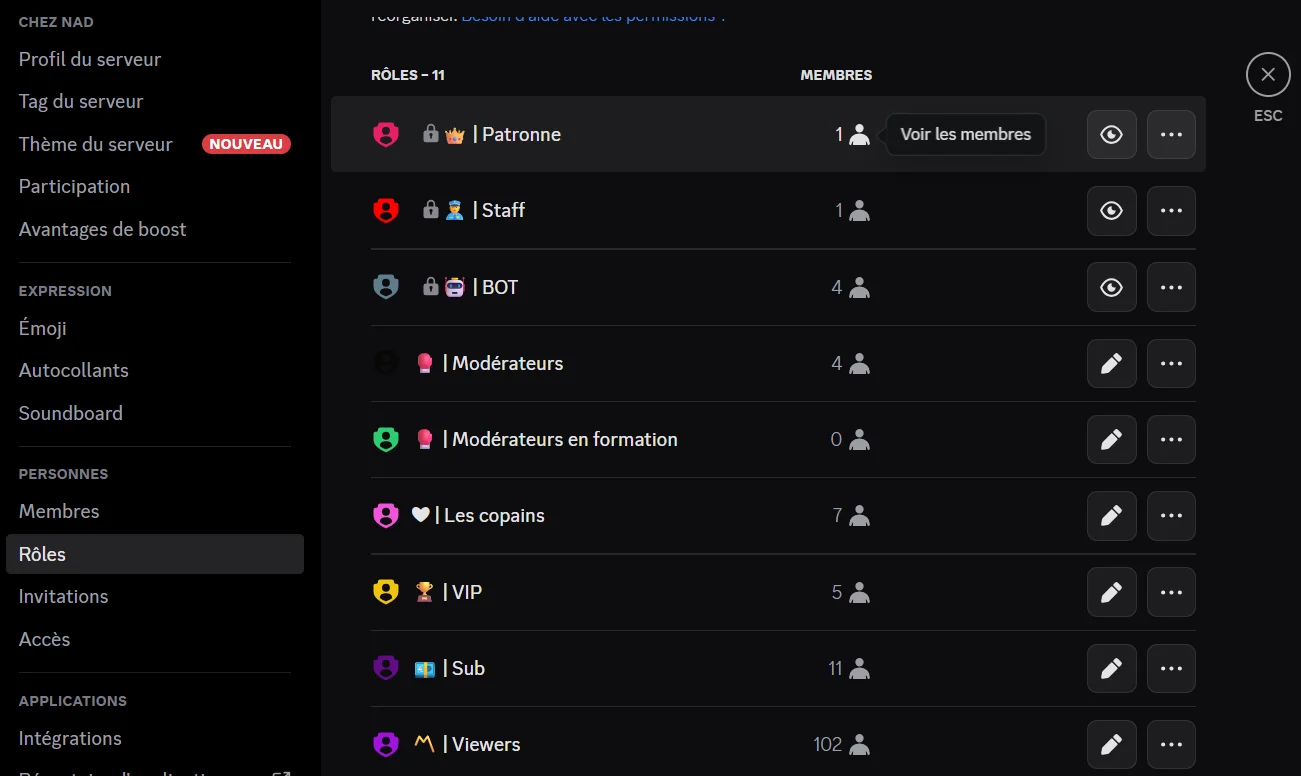
Task: Open three-dots menu for Modérateurs en formation
Action: click(1171, 439)
